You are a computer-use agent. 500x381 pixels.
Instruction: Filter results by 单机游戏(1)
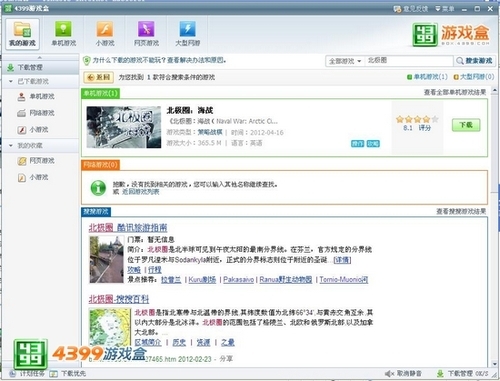point(427,77)
